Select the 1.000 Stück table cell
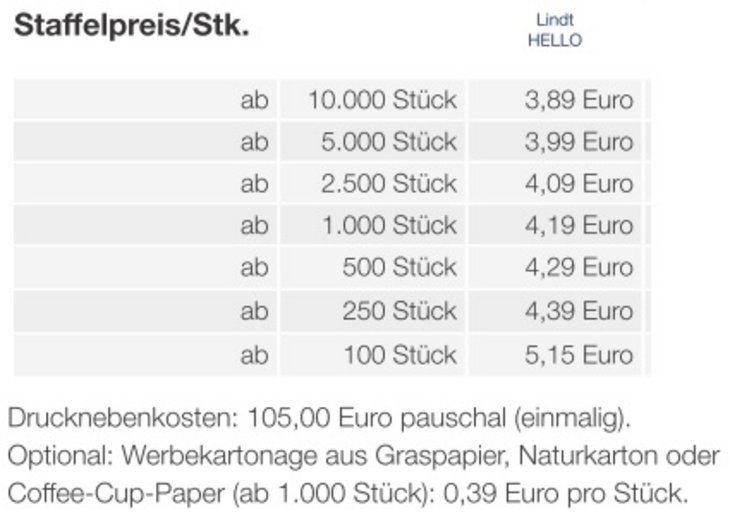The height and width of the screenshot is (519, 730). 389,226
